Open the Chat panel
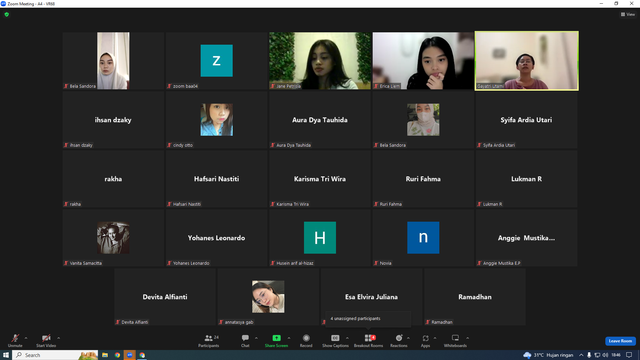640x360 pixels. point(245,340)
